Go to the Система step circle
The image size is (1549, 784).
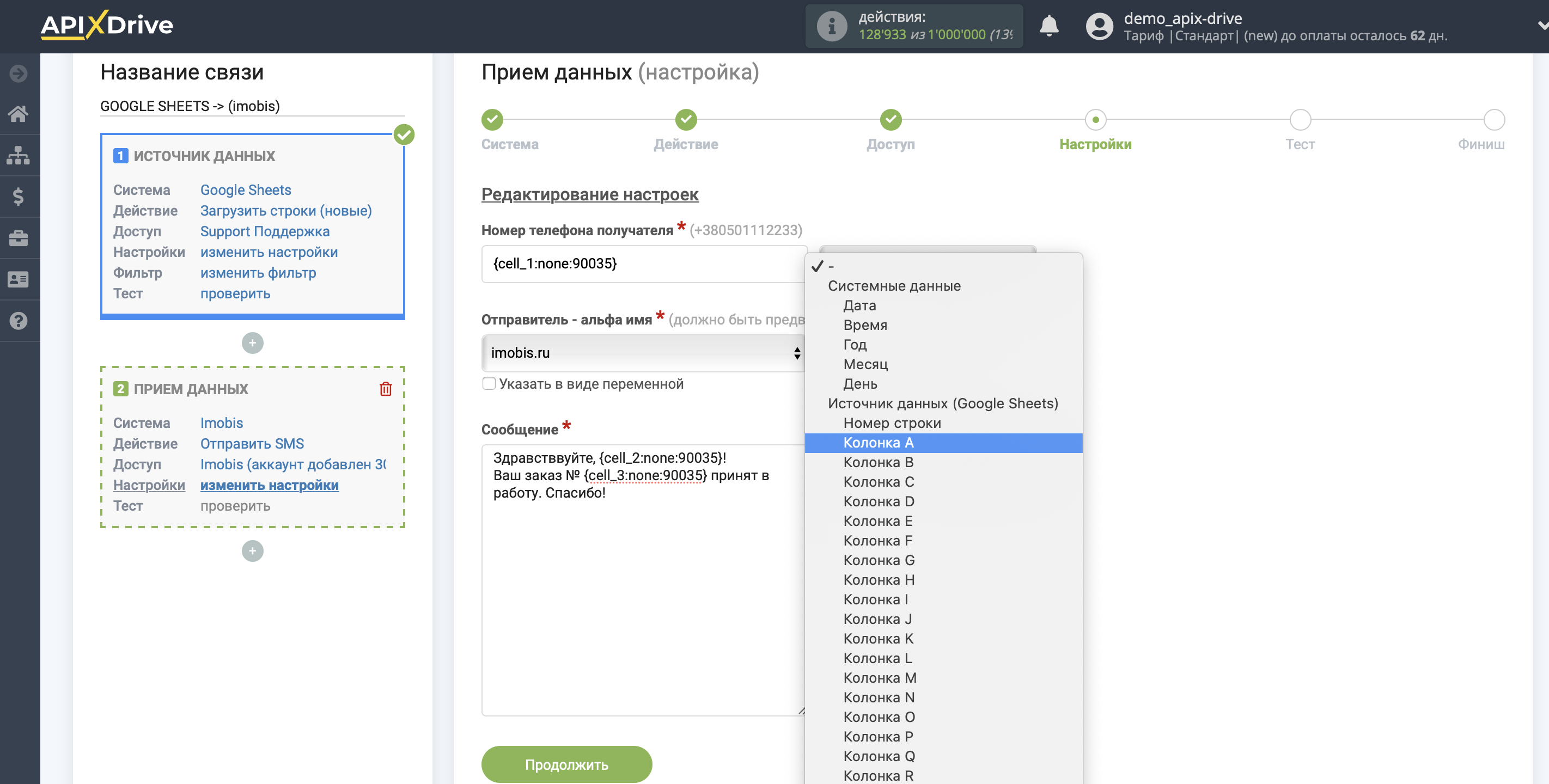[x=492, y=120]
